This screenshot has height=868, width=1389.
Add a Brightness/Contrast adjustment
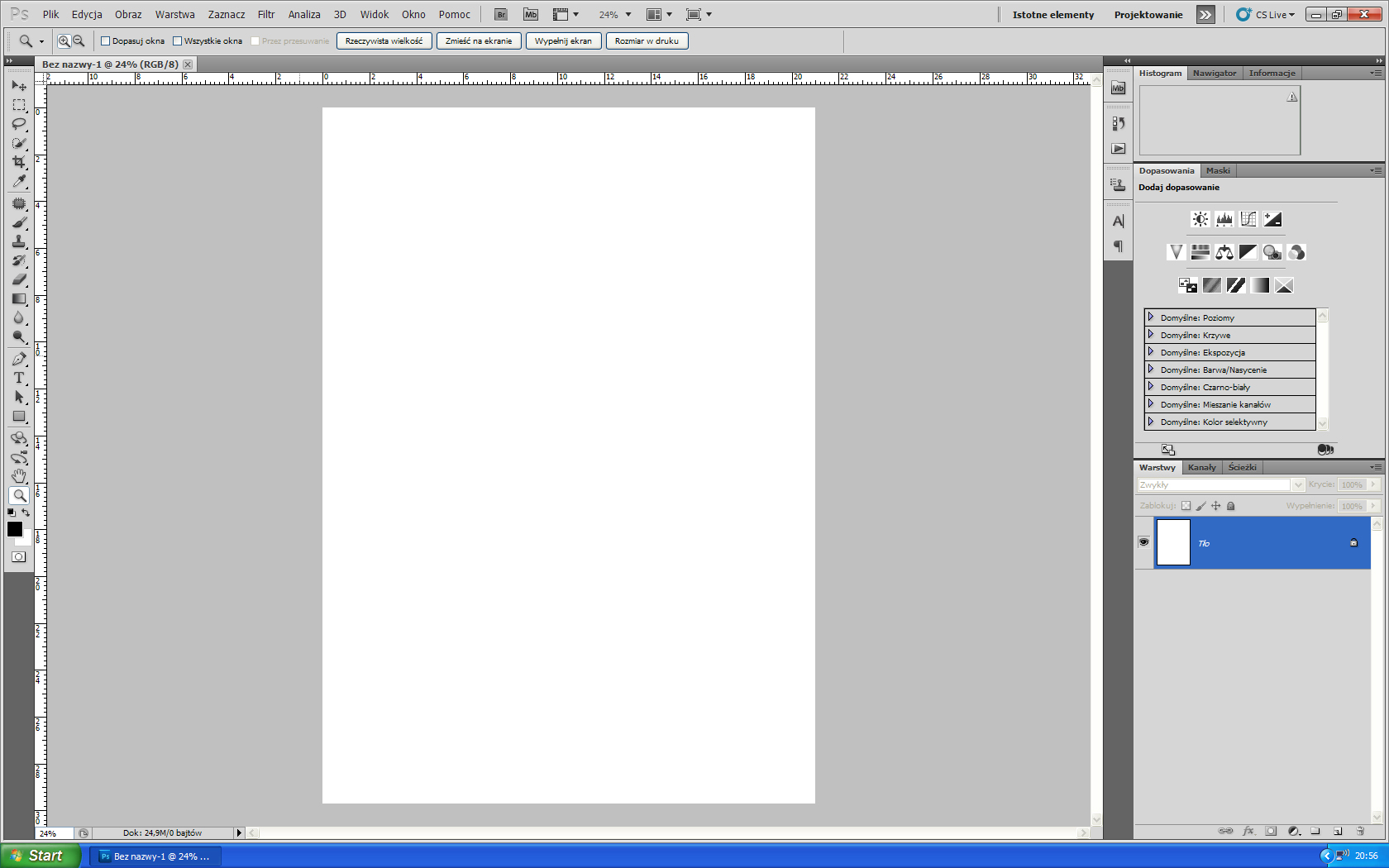pyautogui.click(x=1200, y=219)
